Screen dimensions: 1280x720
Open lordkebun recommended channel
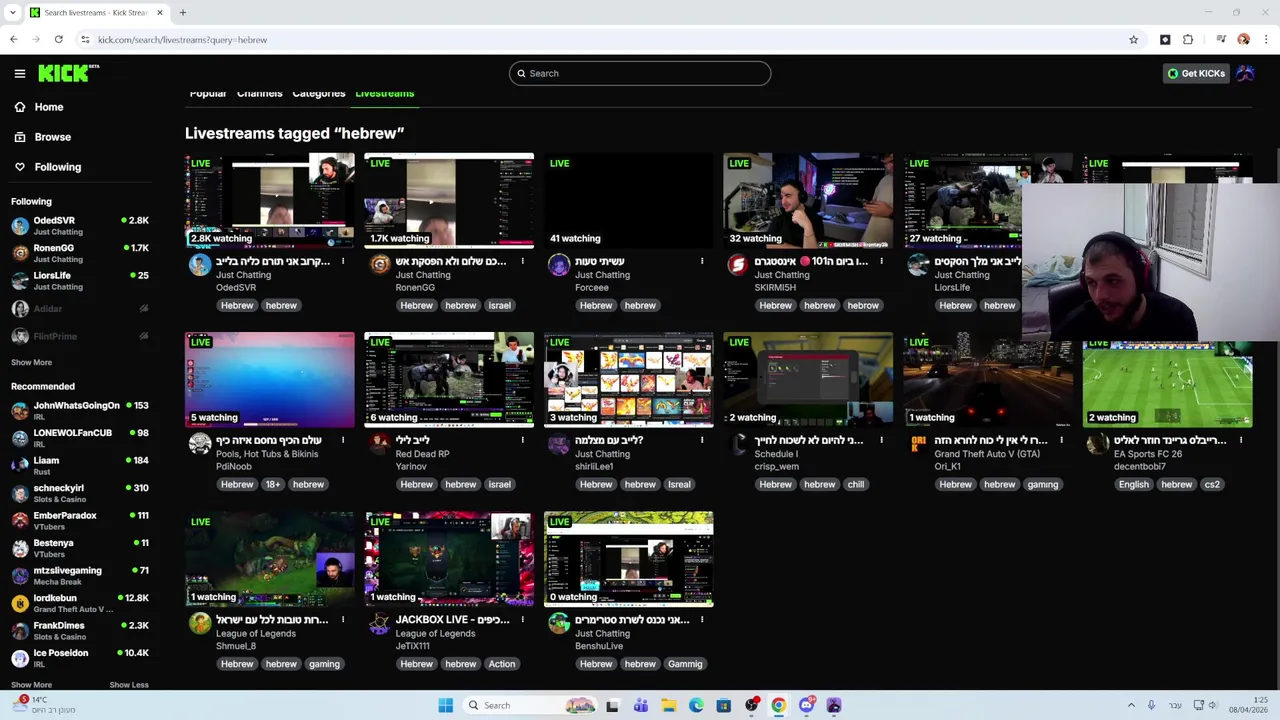click(80, 603)
